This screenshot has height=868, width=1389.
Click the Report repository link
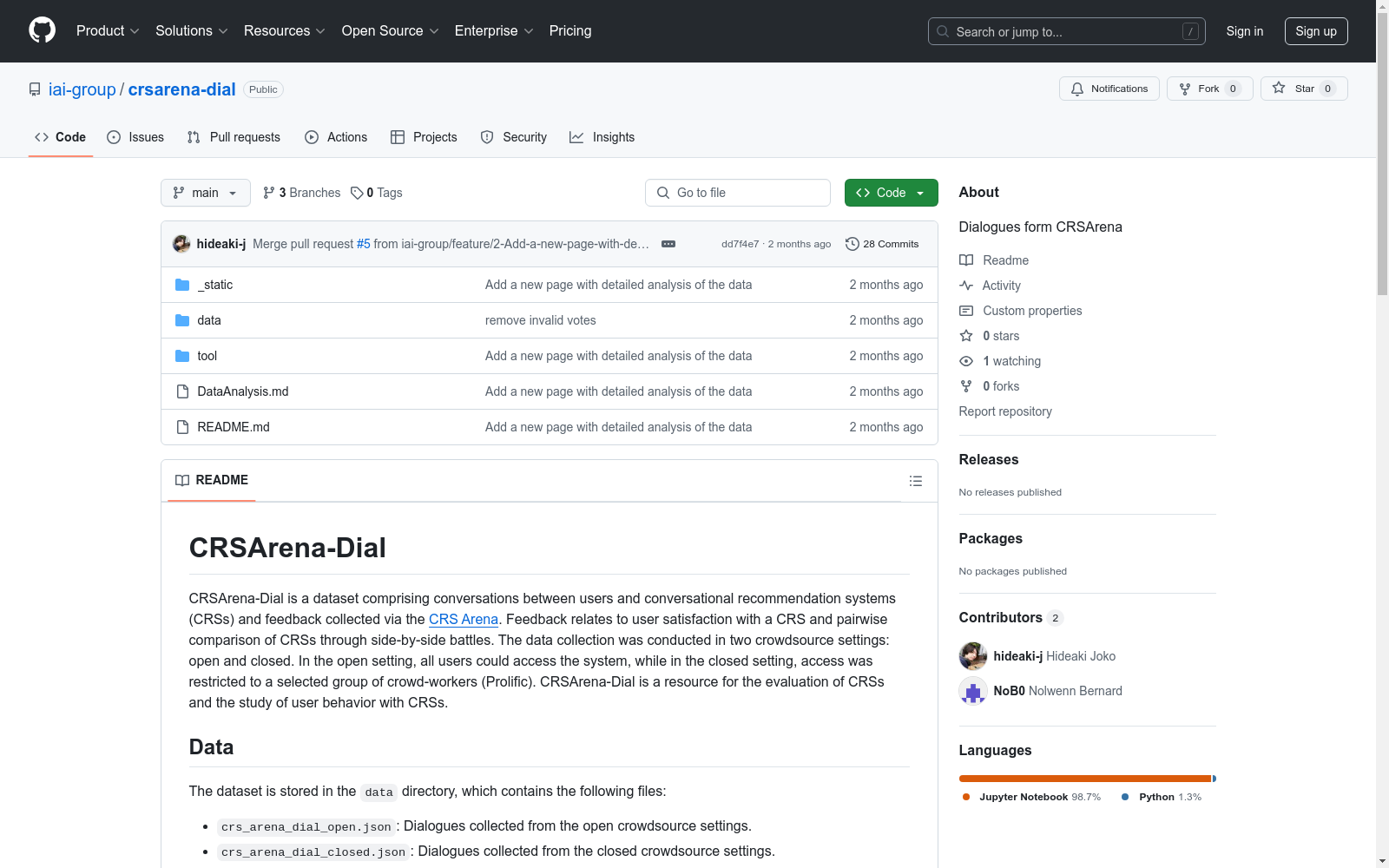[1005, 411]
